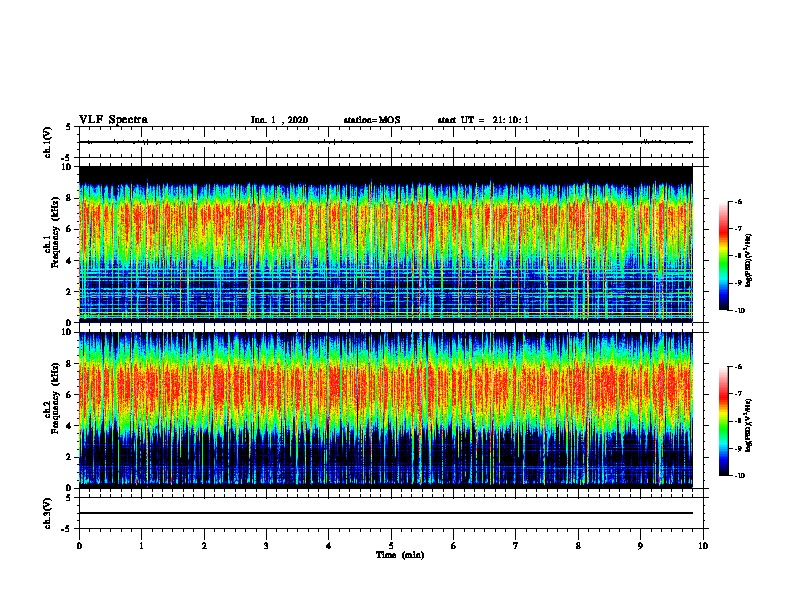The height and width of the screenshot is (612, 792).
Task: Click the ch.1 frequency tick label "4"
Action: coord(70,261)
